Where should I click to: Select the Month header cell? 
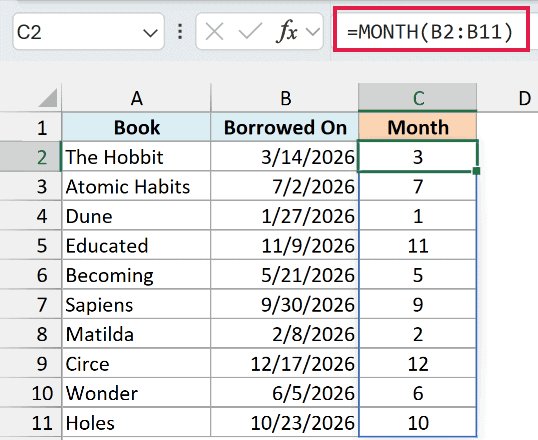[418, 127]
